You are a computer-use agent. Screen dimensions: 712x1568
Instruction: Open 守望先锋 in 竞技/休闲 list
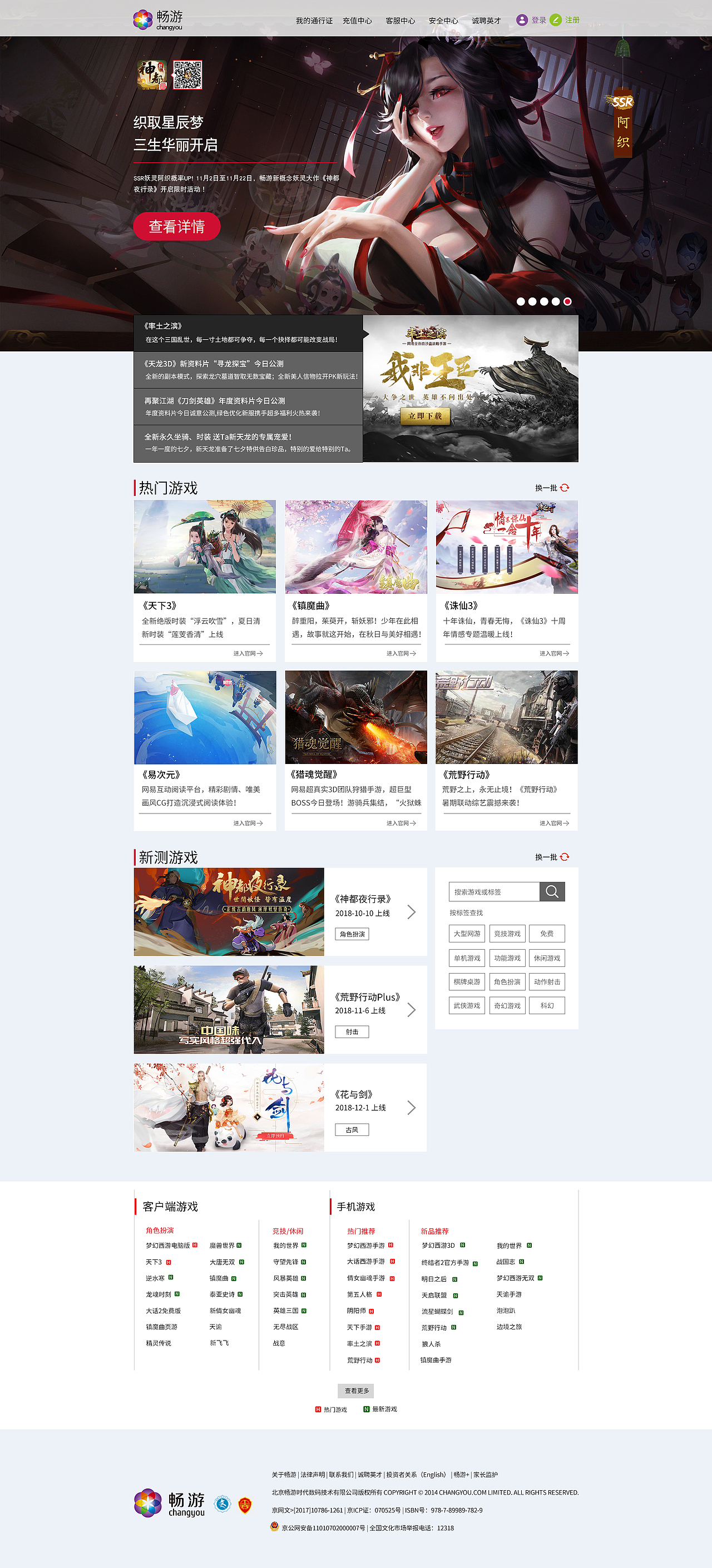[x=286, y=1262]
